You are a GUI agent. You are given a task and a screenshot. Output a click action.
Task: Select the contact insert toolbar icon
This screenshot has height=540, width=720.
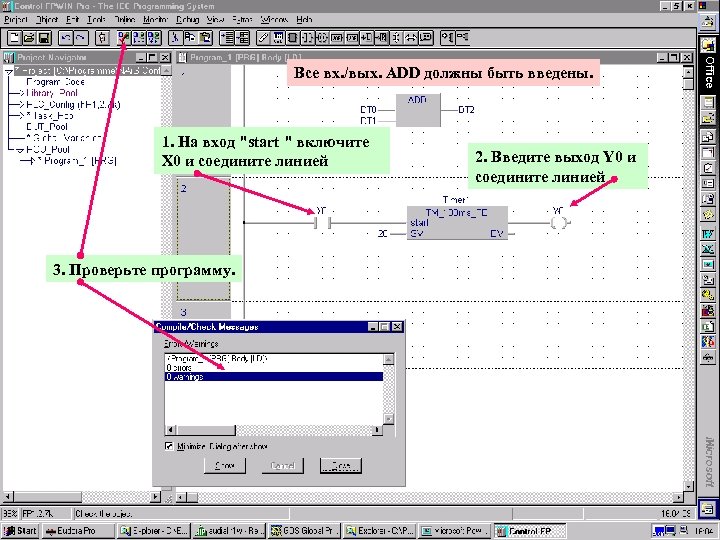[x=307, y=38]
